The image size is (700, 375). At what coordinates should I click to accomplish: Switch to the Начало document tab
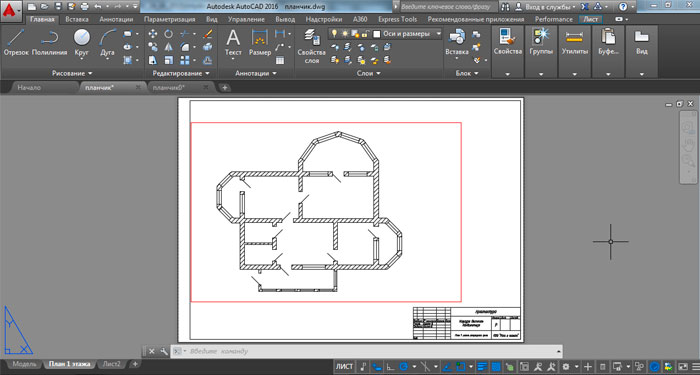[29, 88]
